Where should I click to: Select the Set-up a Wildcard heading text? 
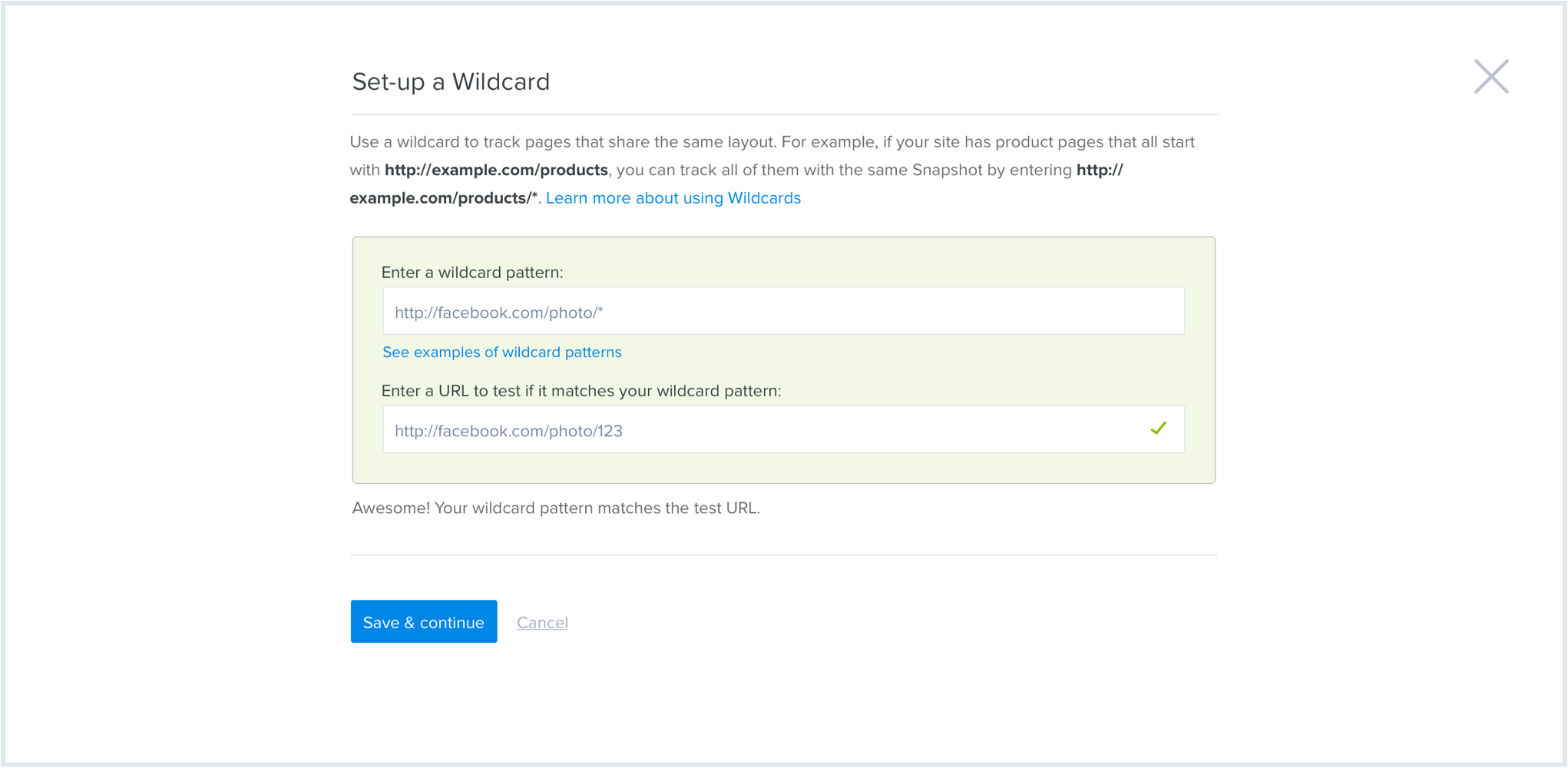(x=451, y=81)
